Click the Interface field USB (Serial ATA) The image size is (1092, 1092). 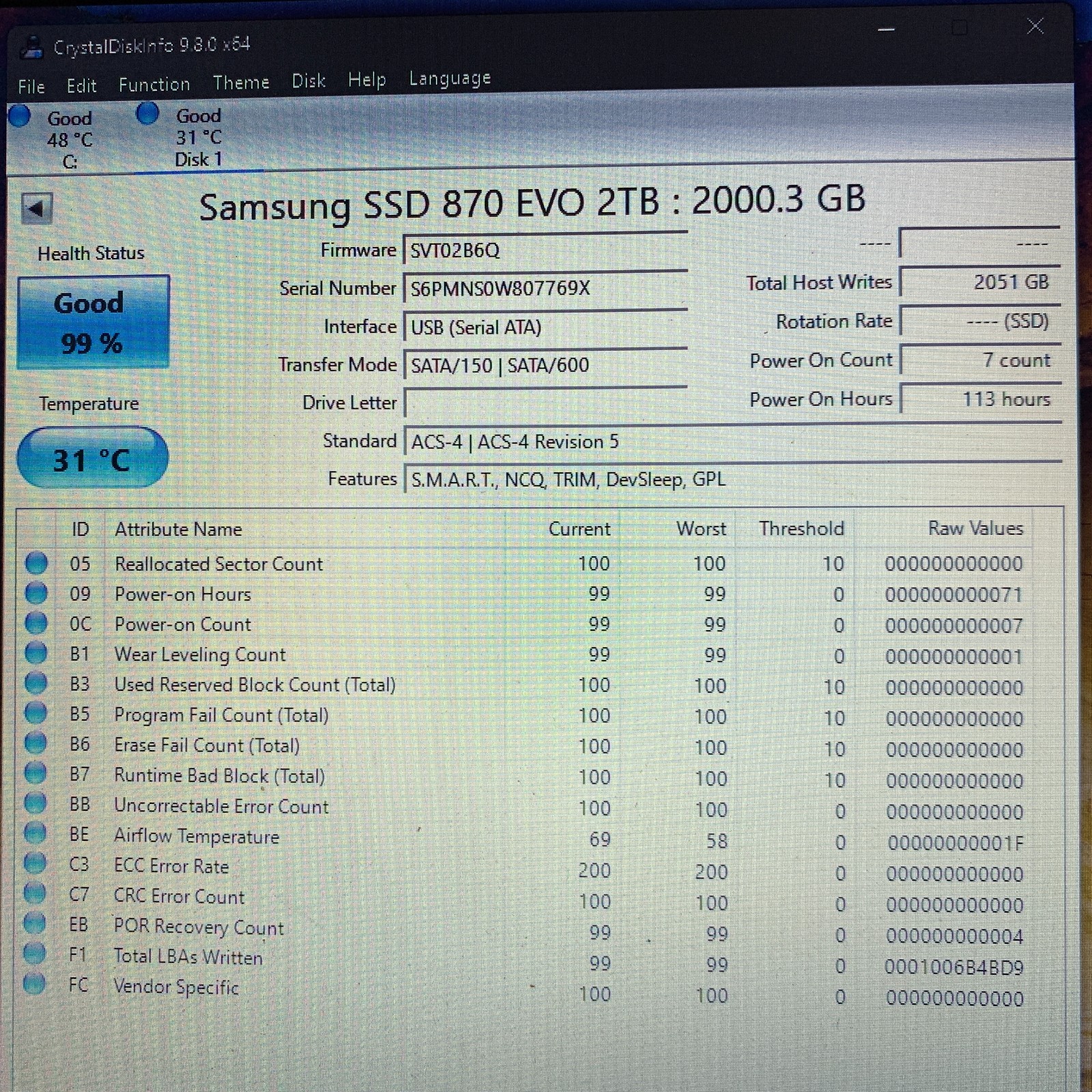point(545,327)
